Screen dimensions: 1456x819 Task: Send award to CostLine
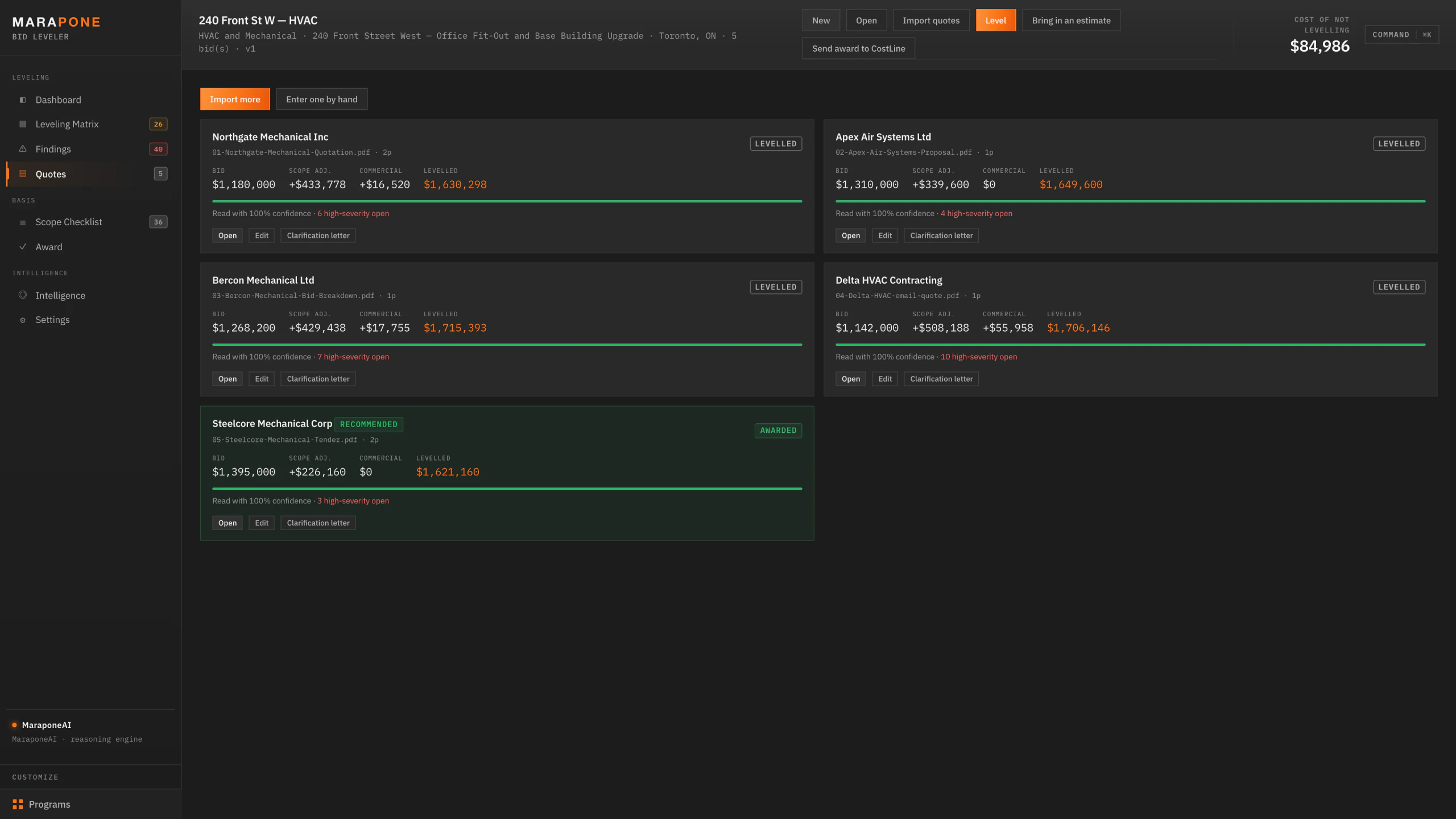tap(858, 48)
